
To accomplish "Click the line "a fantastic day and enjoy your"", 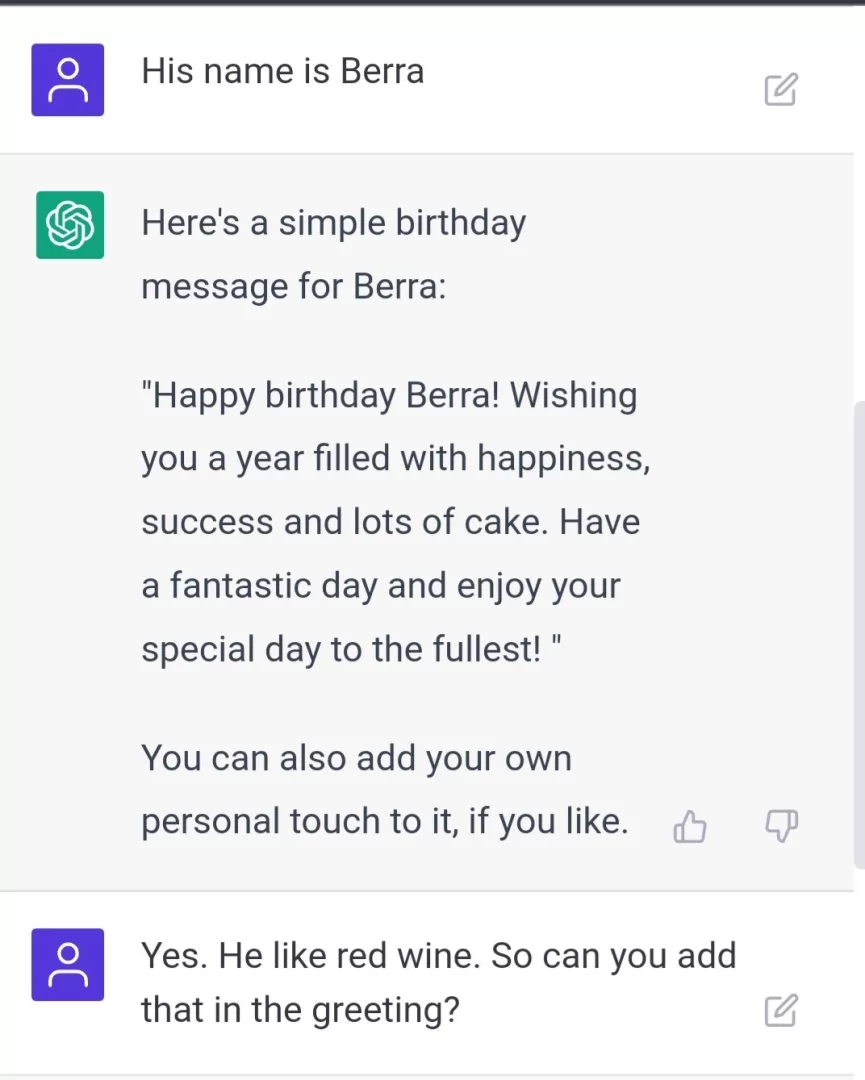I will (x=380, y=585).
